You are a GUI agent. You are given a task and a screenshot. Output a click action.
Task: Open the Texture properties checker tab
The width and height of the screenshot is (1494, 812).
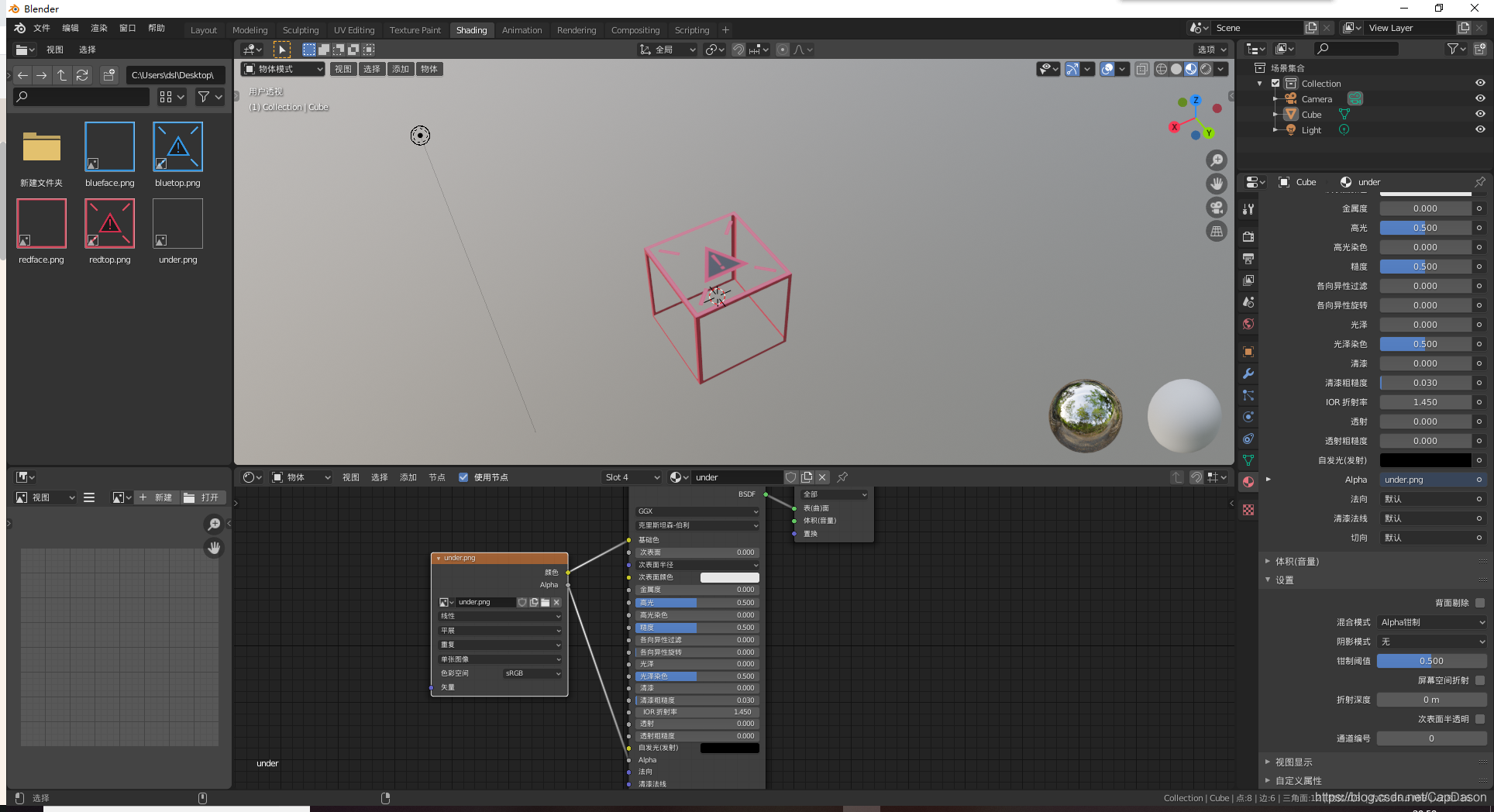pyautogui.click(x=1248, y=510)
